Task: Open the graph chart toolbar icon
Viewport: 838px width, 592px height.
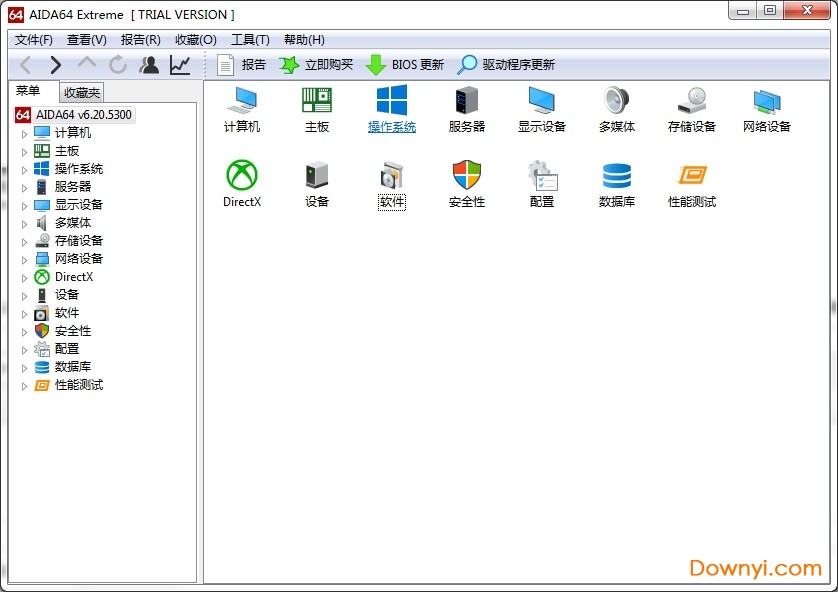Action: tap(180, 65)
